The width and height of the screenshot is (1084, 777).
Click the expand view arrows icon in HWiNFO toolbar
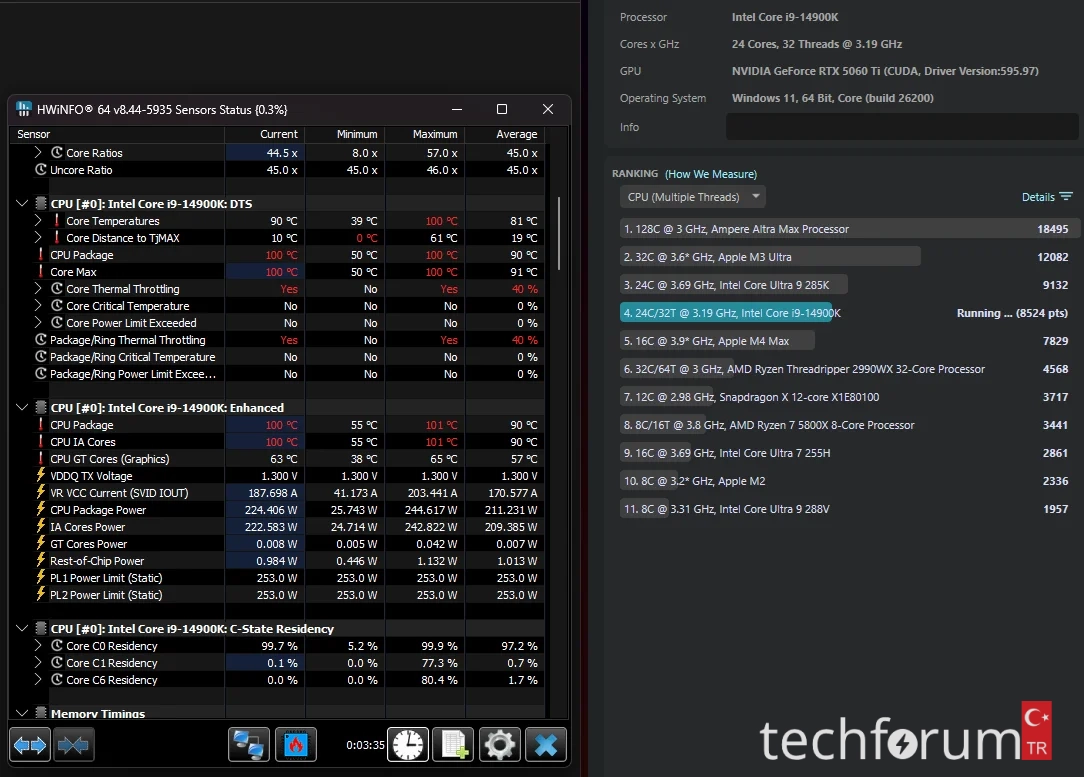point(29,745)
